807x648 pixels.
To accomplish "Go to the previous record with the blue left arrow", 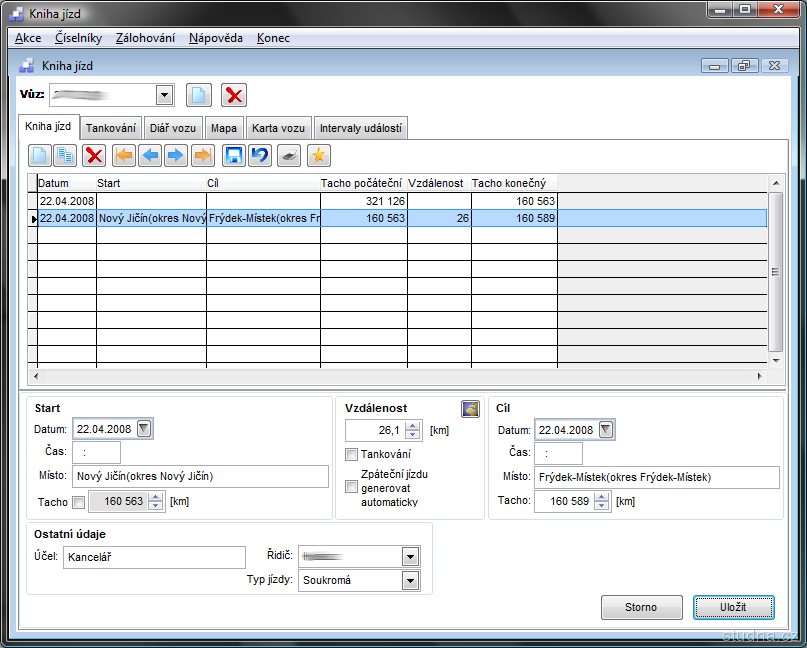I will pos(150,155).
